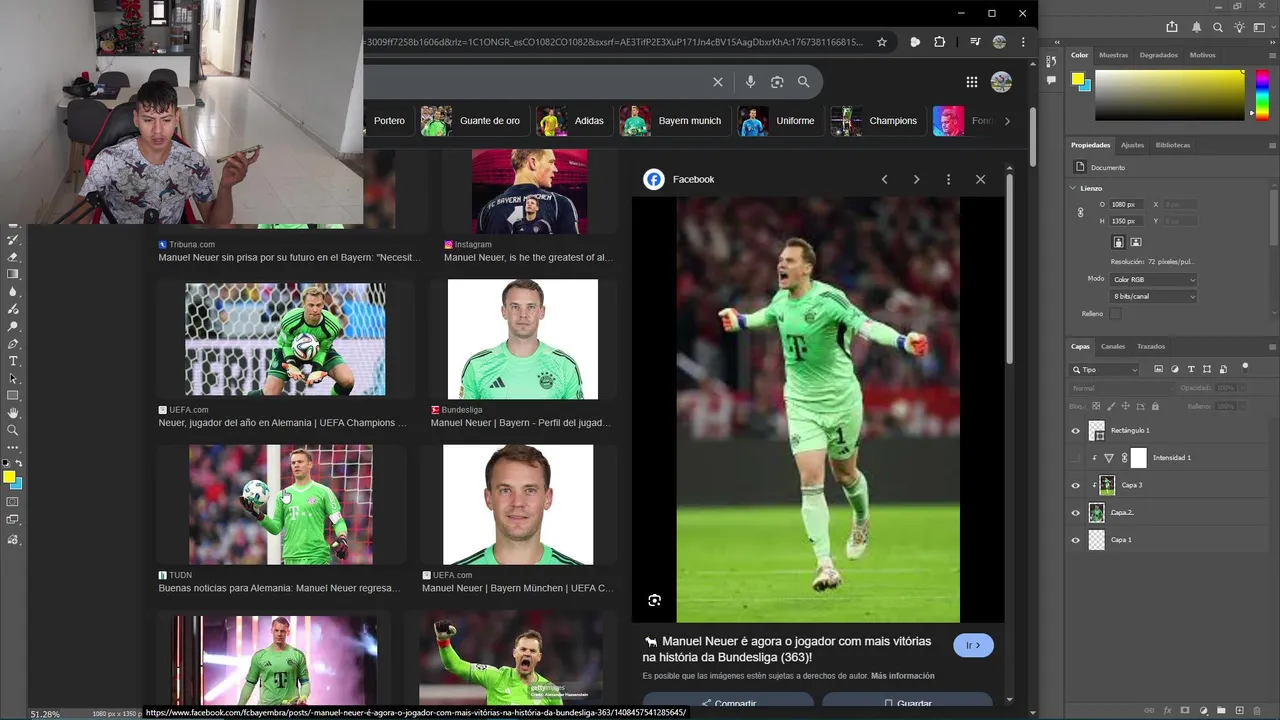Swap foreground and background colors arrow
The height and width of the screenshot is (720, 1280).
(18, 463)
